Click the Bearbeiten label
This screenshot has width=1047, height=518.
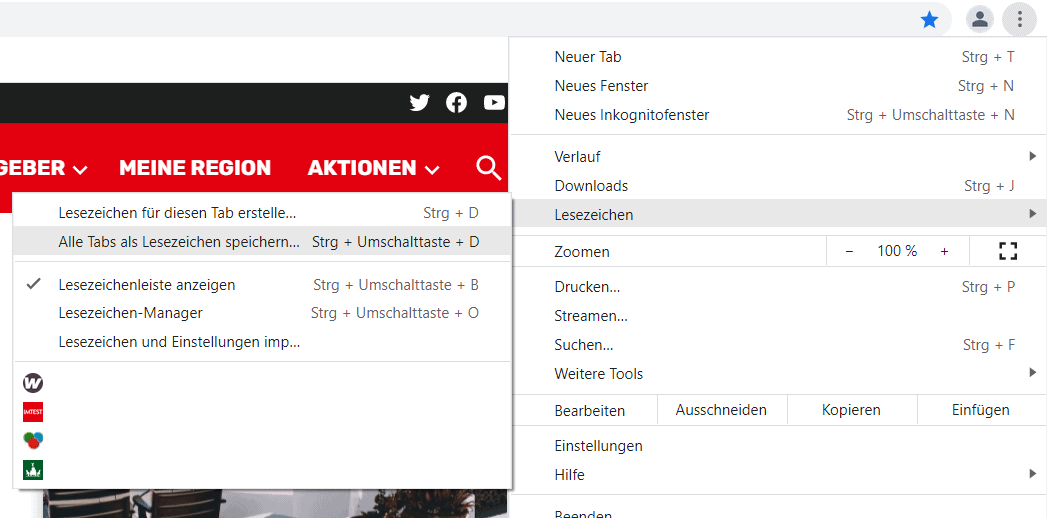pos(590,411)
